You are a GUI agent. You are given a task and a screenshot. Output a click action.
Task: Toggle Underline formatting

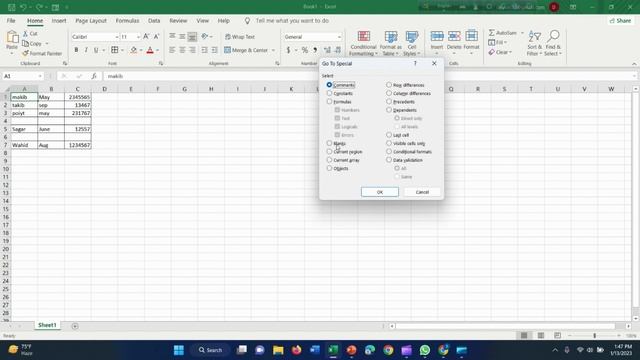96,50
